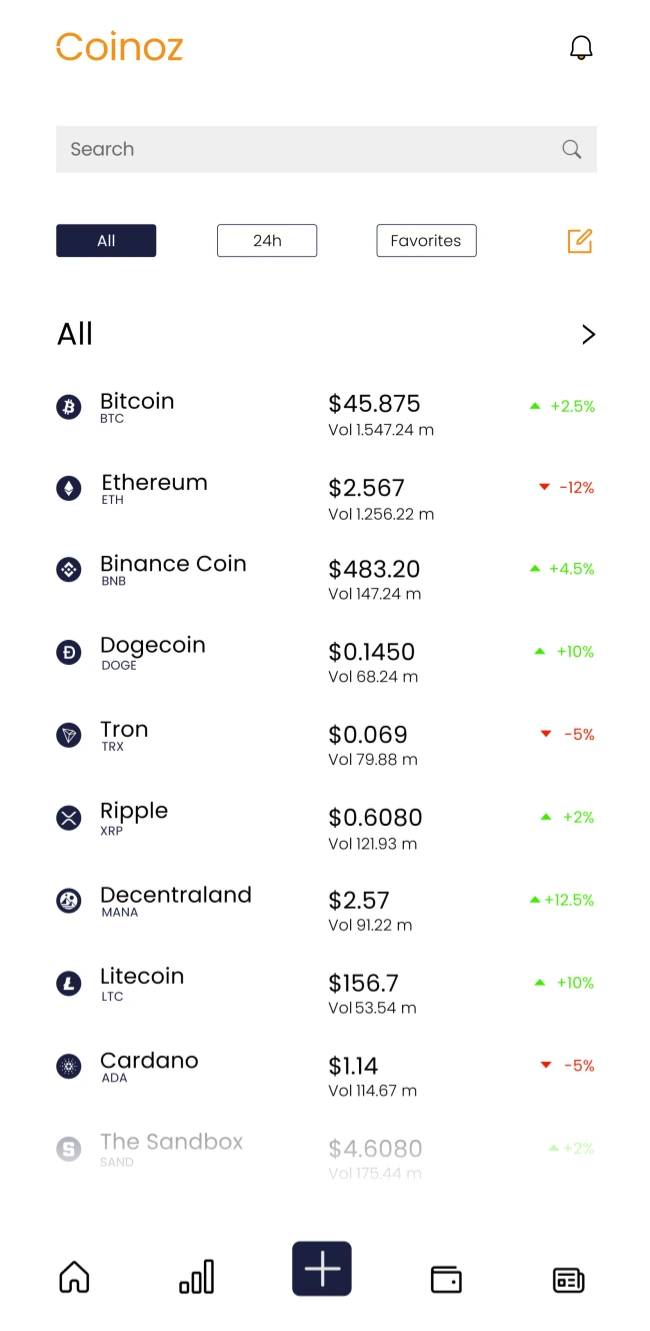This screenshot has height=1331, width=650.
Task: Tap the Bitcoin coin logo
Action: (x=68, y=406)
